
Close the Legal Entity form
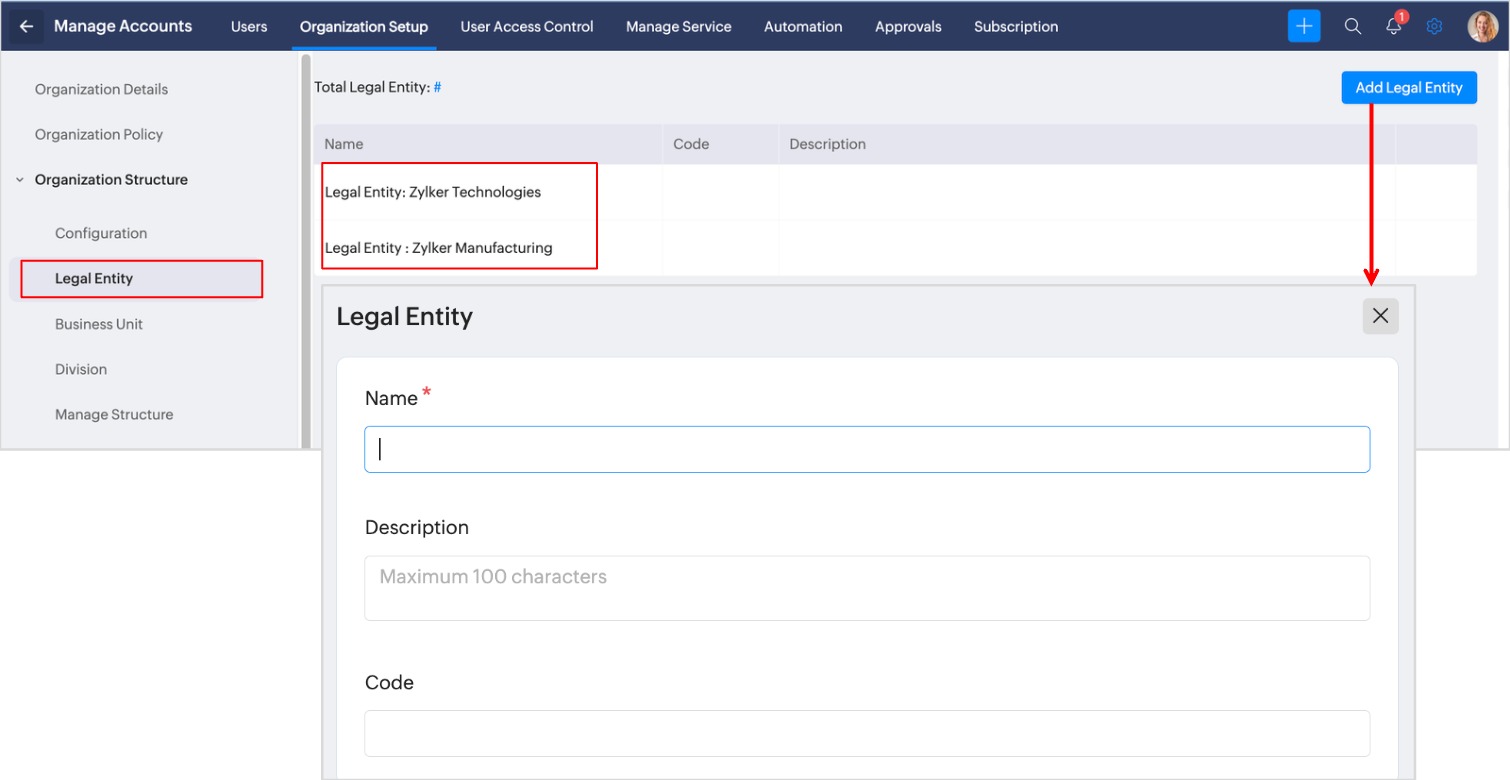[1380, 316]
